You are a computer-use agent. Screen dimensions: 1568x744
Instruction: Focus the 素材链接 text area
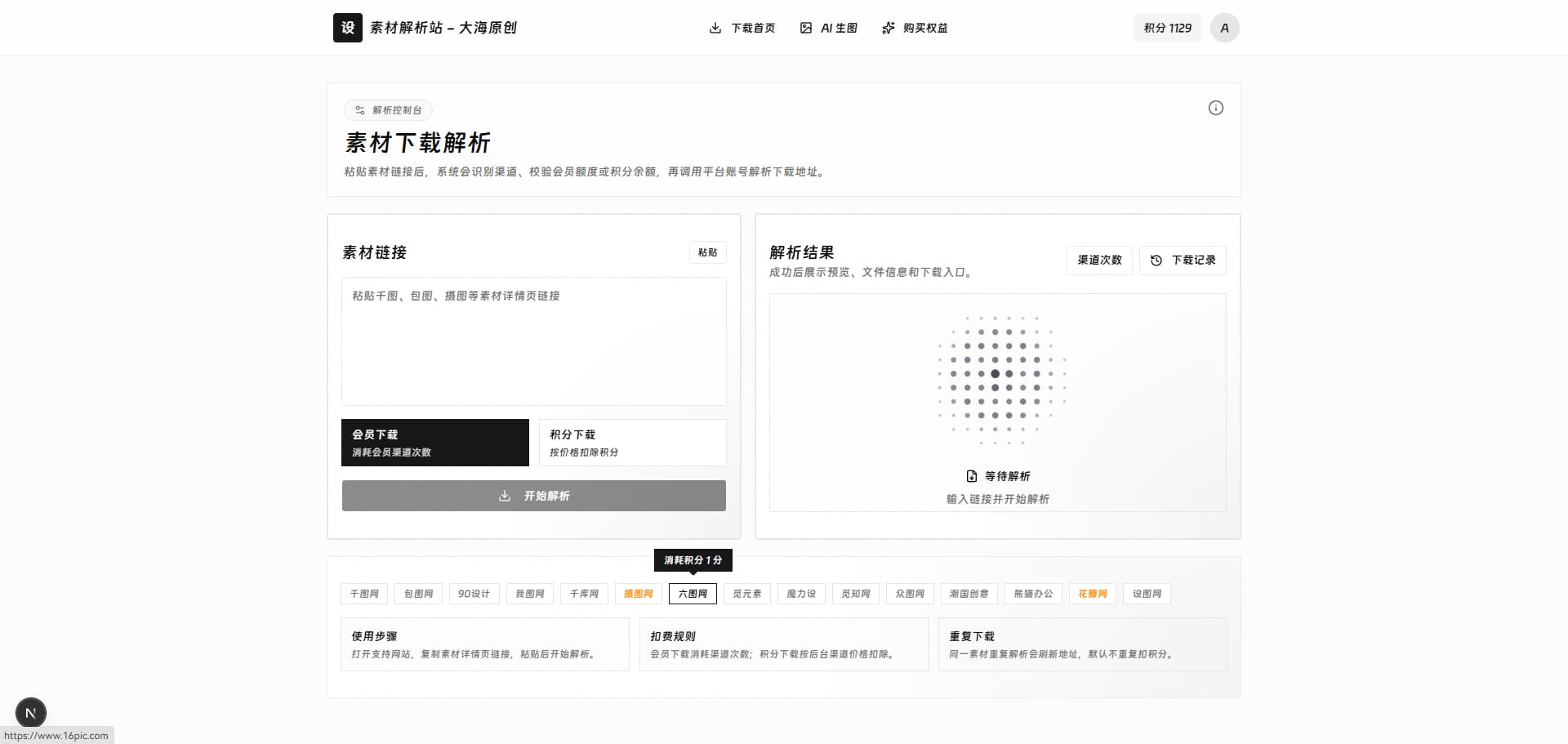point(534,341)
